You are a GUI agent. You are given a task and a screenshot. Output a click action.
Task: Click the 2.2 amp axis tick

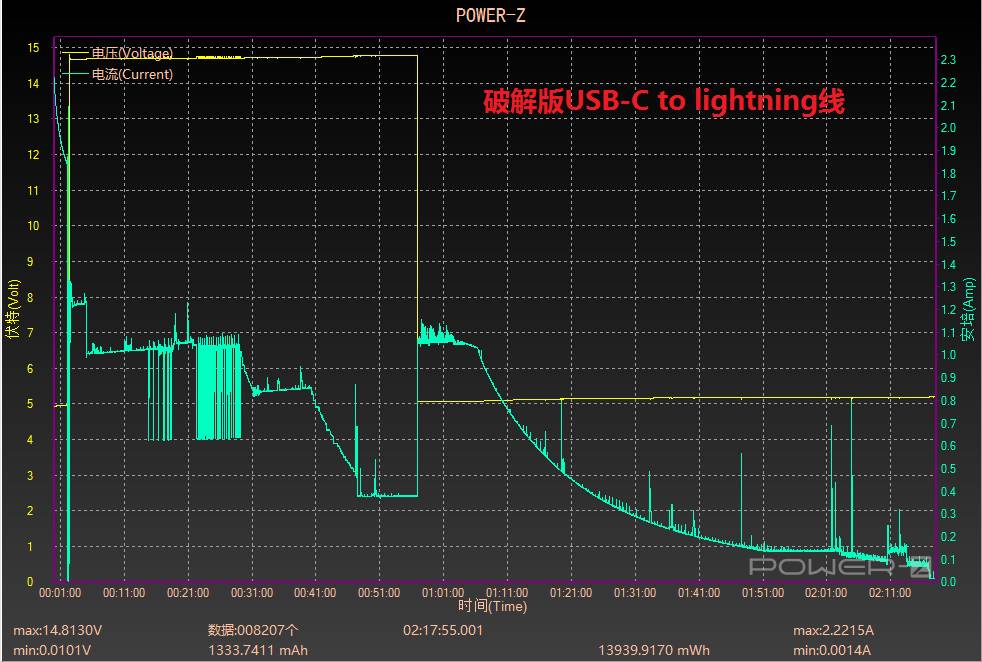pos(948,83)
